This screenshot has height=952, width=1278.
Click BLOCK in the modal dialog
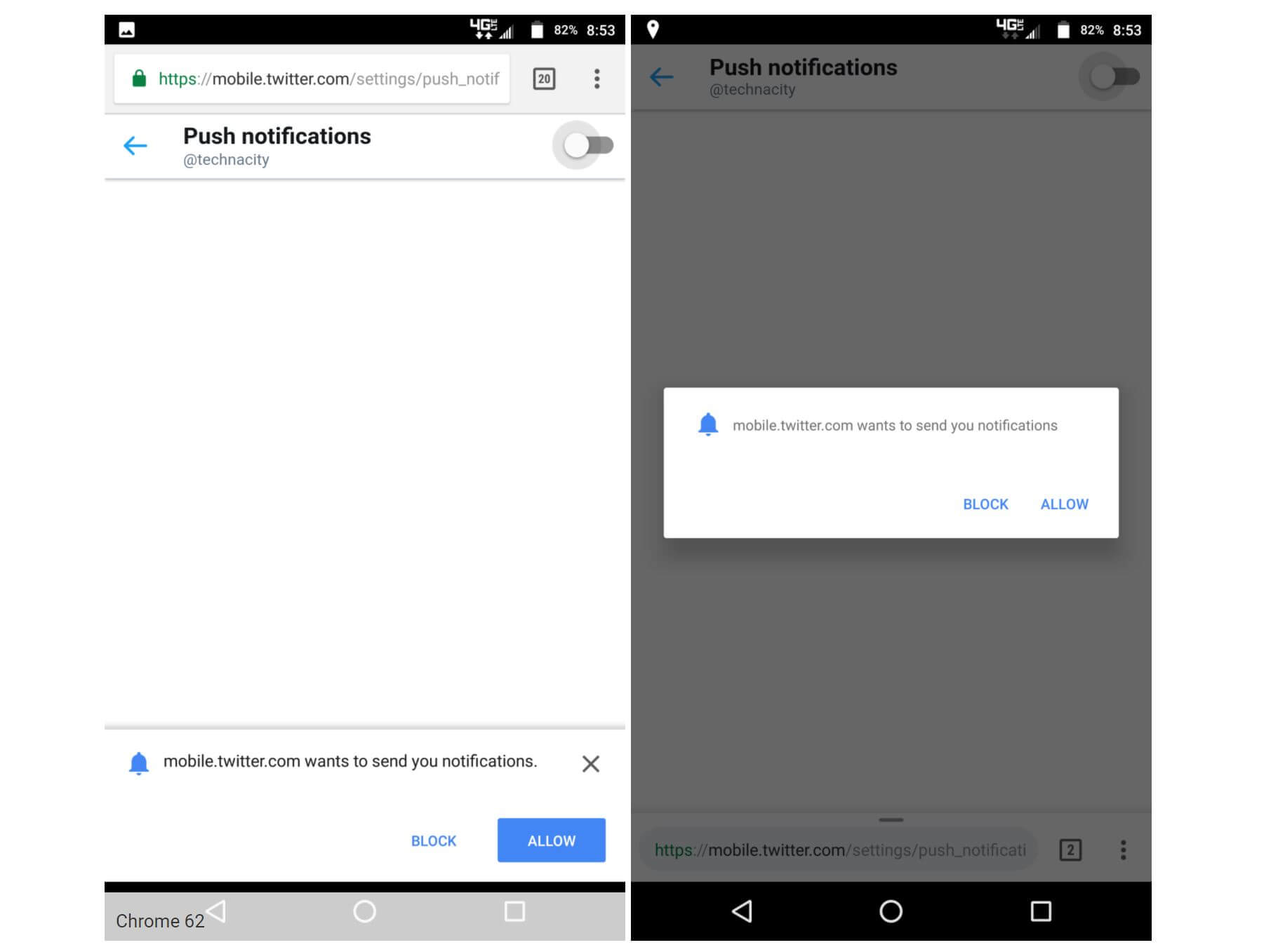(985, 504)
